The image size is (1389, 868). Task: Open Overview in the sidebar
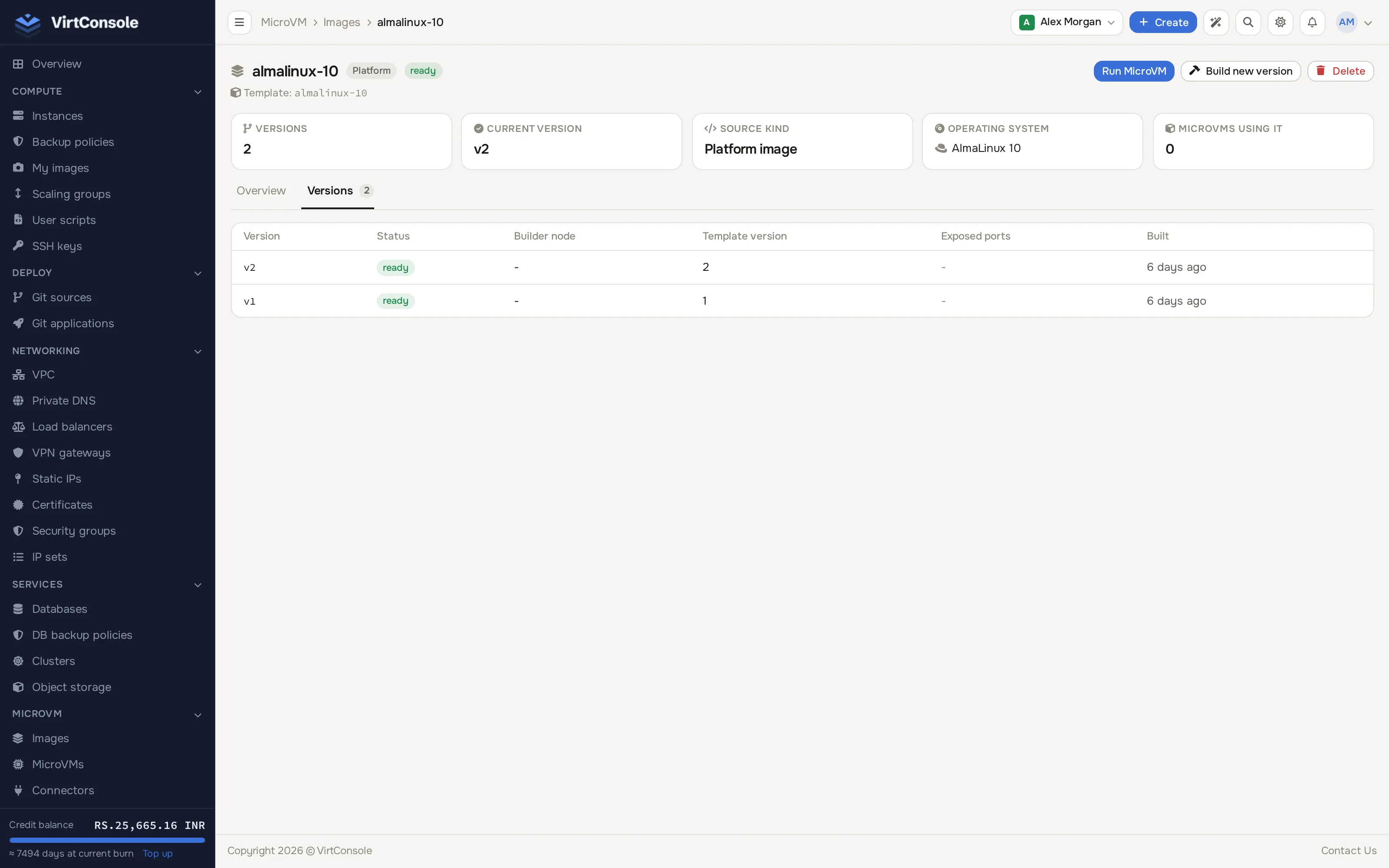pos(56,64)
